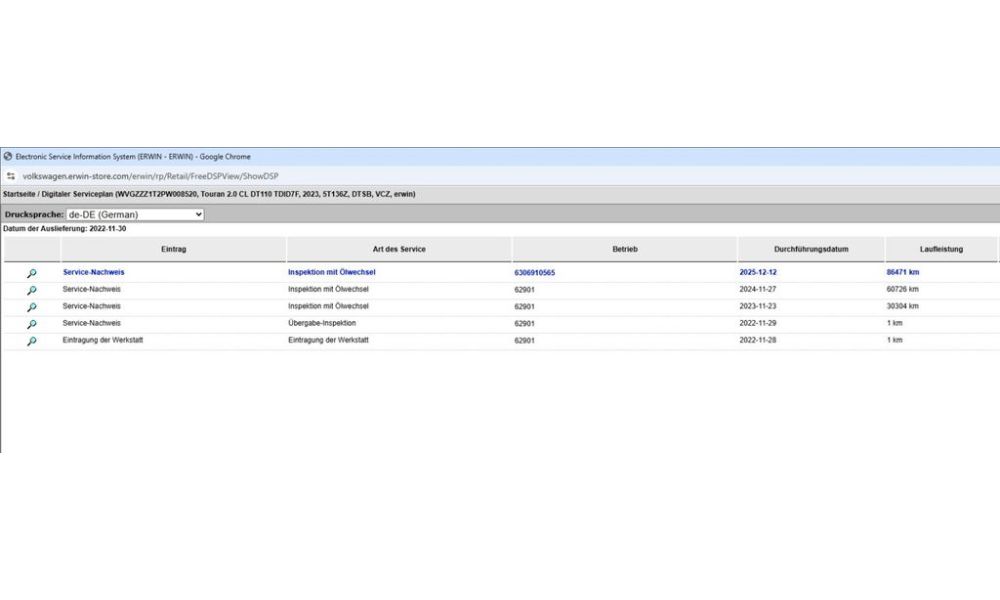Click date 2022-11-29
Image resolution: width=1000 pixels, height=600 pixels.
click(758, 323)
